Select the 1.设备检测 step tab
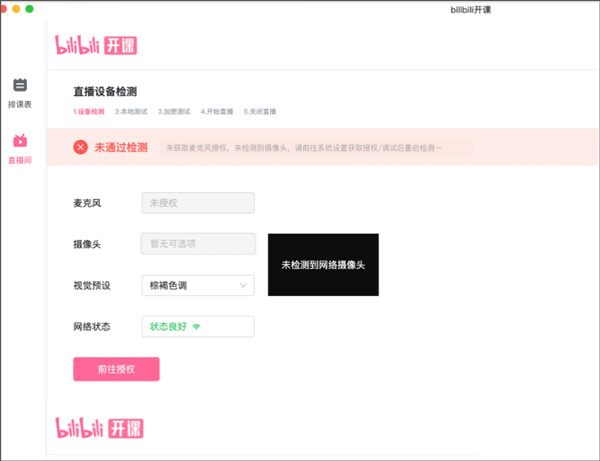The image size is (600, 461). coord(88,112)
